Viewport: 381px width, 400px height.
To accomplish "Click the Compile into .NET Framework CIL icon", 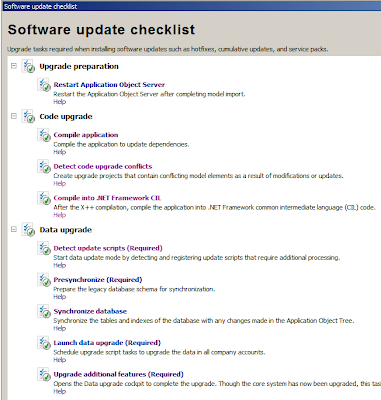I will tap(44, 198).
